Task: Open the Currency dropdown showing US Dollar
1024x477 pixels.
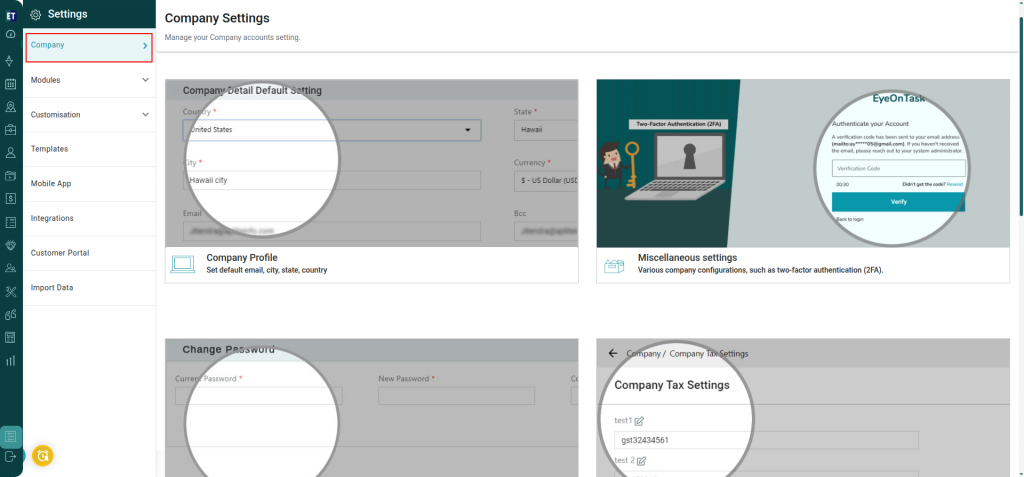Action: 545,180
